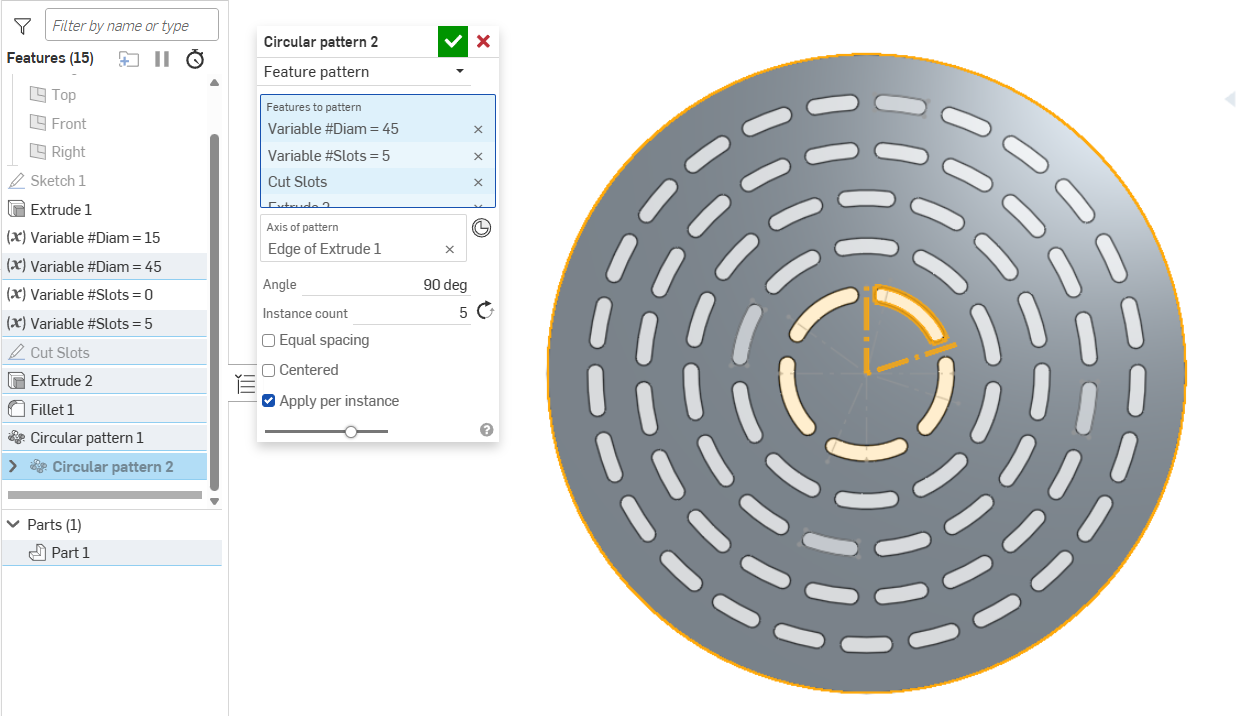This screenshot has width=1241, height=716.
Task: Click the Angle value 90 deg
Action: pyautogui.click(x=445, y=285)
